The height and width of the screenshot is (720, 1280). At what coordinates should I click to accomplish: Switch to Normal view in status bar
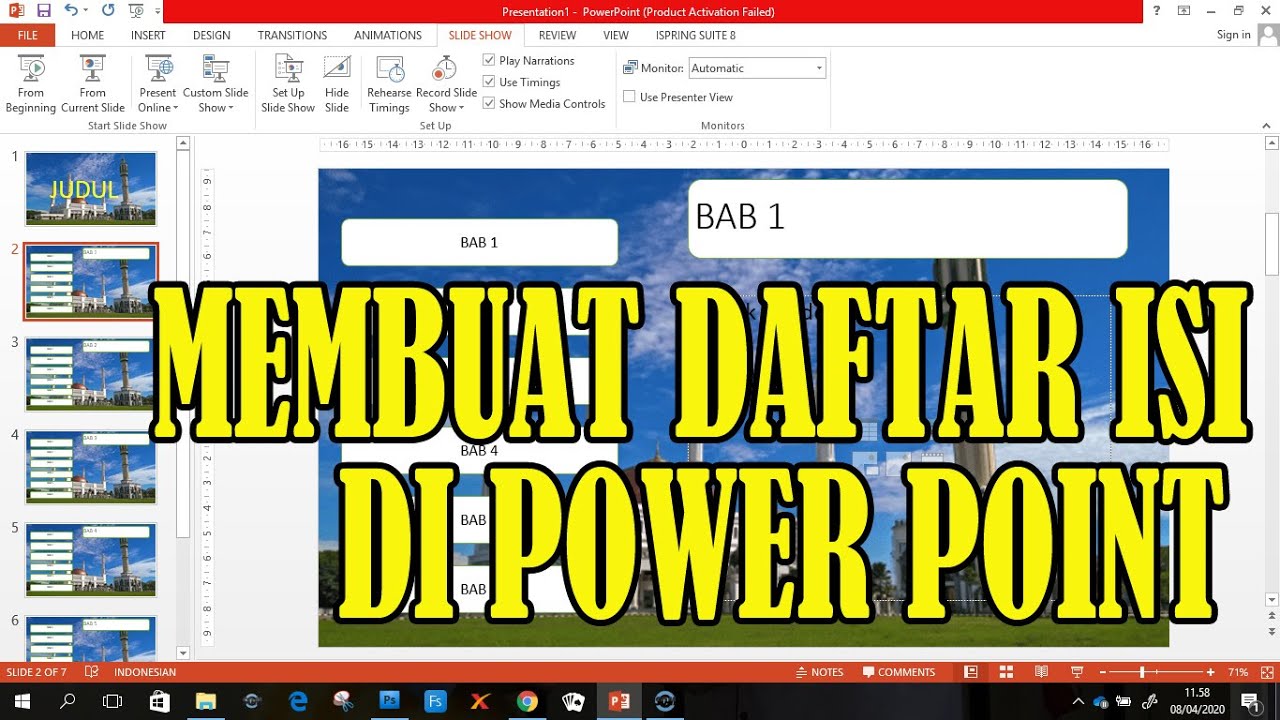click(971, 672)
